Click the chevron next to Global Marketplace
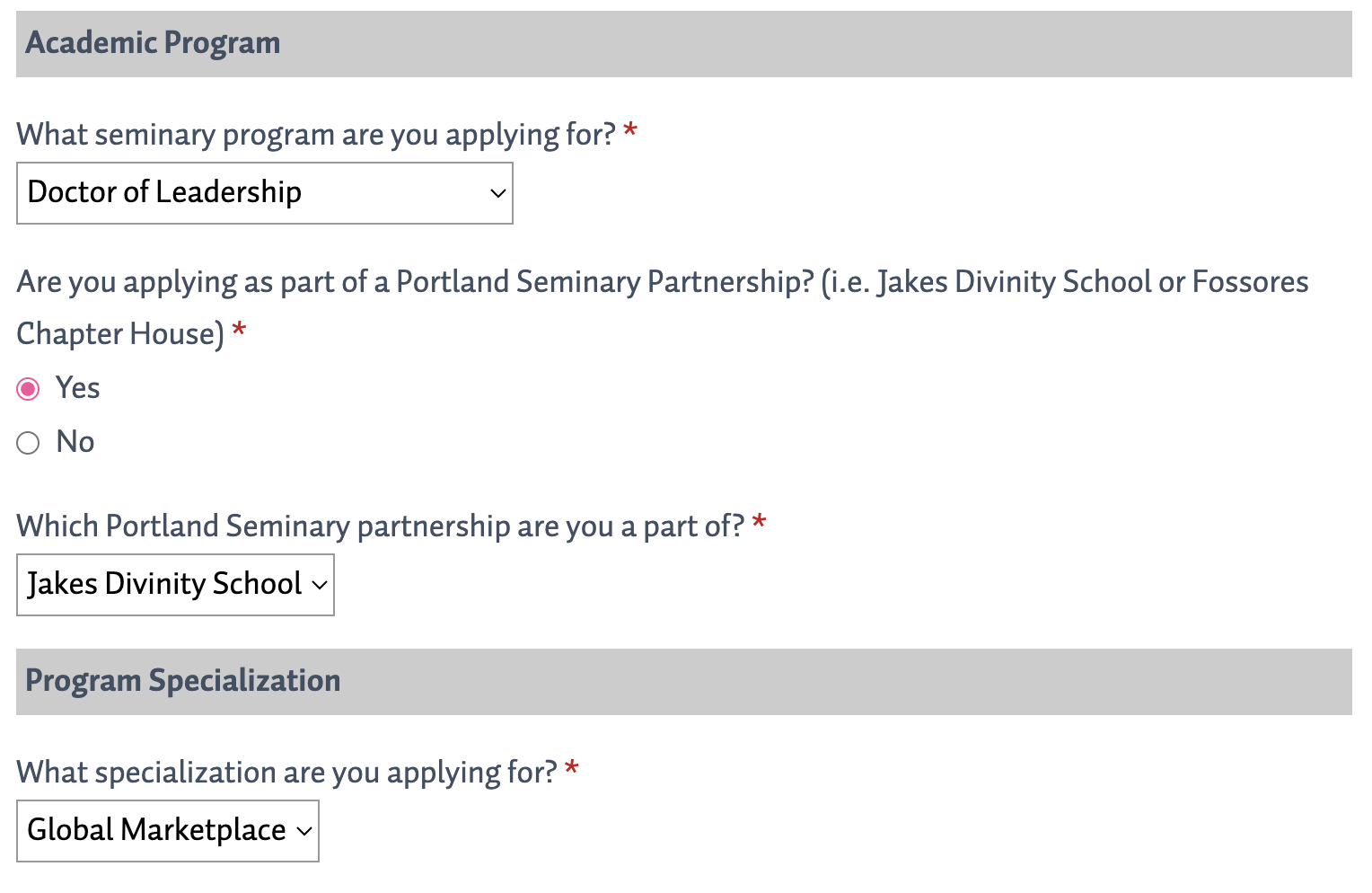This screenshot has width=1372, height=893. click(303, 831)
